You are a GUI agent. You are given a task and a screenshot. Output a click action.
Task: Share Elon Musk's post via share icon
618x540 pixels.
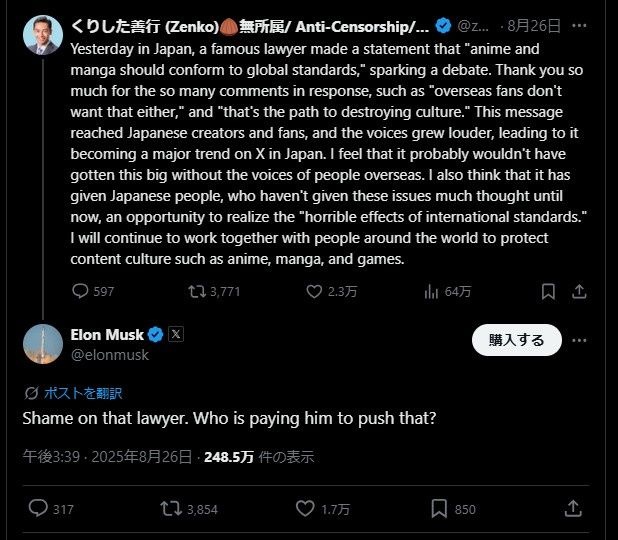(x=573, y=509)
